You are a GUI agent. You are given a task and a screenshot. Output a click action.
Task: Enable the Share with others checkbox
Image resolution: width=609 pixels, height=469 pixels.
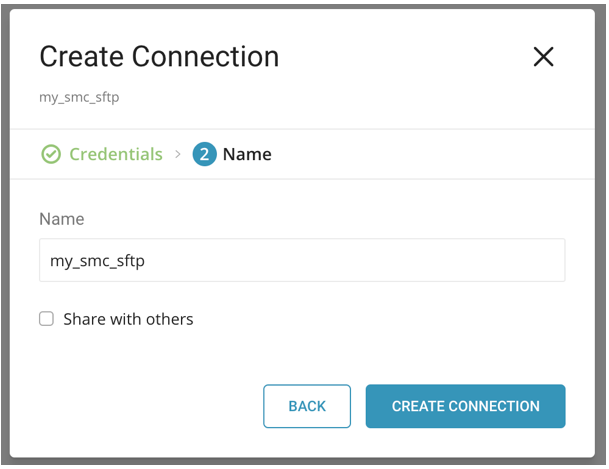[46, 319]
